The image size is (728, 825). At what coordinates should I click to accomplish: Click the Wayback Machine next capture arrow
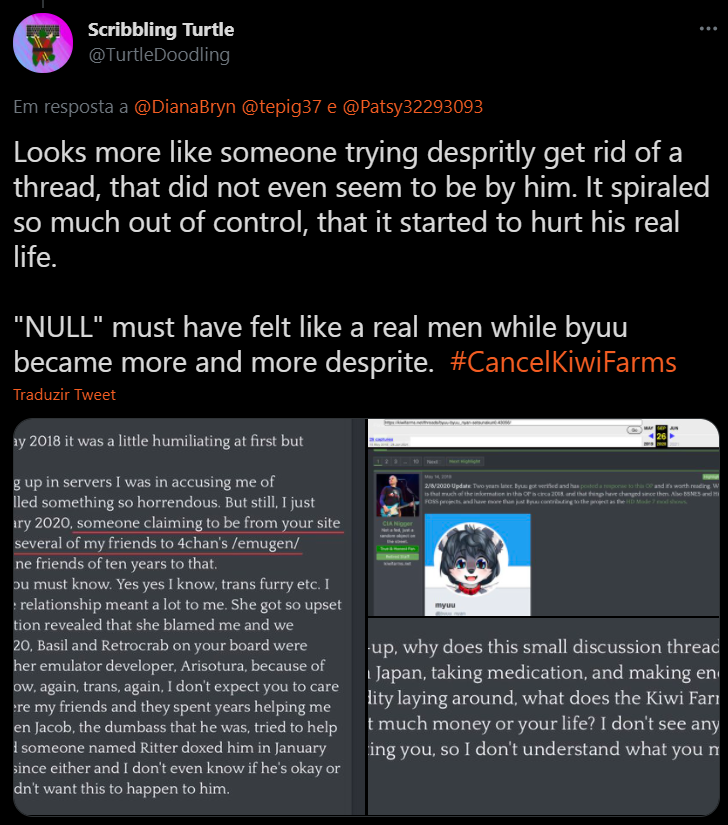point(672,436)
